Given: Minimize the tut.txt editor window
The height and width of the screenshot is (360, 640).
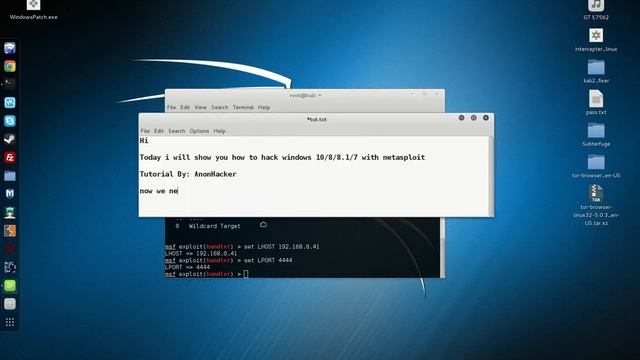Looking at the screenshot, I should [x=461, y=118].
